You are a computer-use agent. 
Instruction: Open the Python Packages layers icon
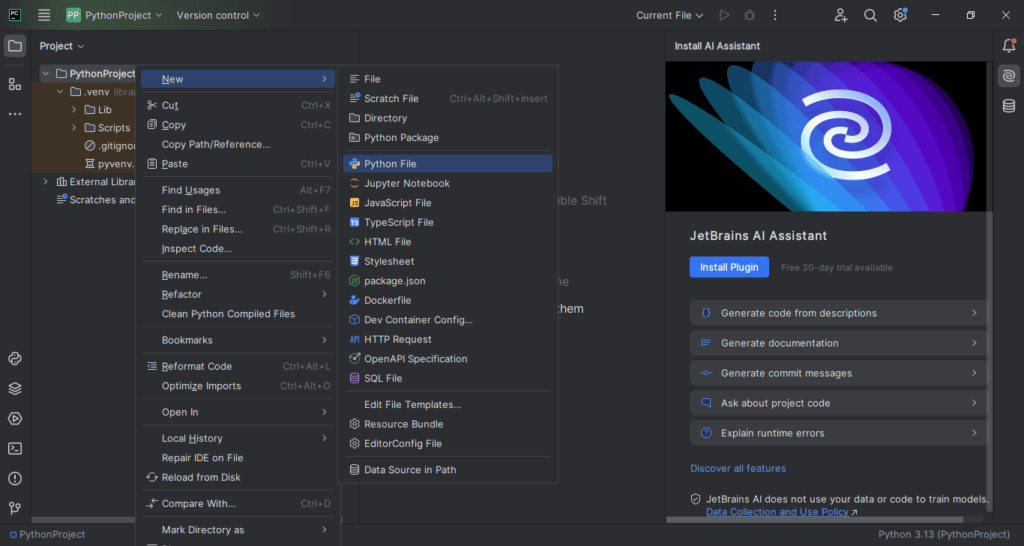pos(15,389)
